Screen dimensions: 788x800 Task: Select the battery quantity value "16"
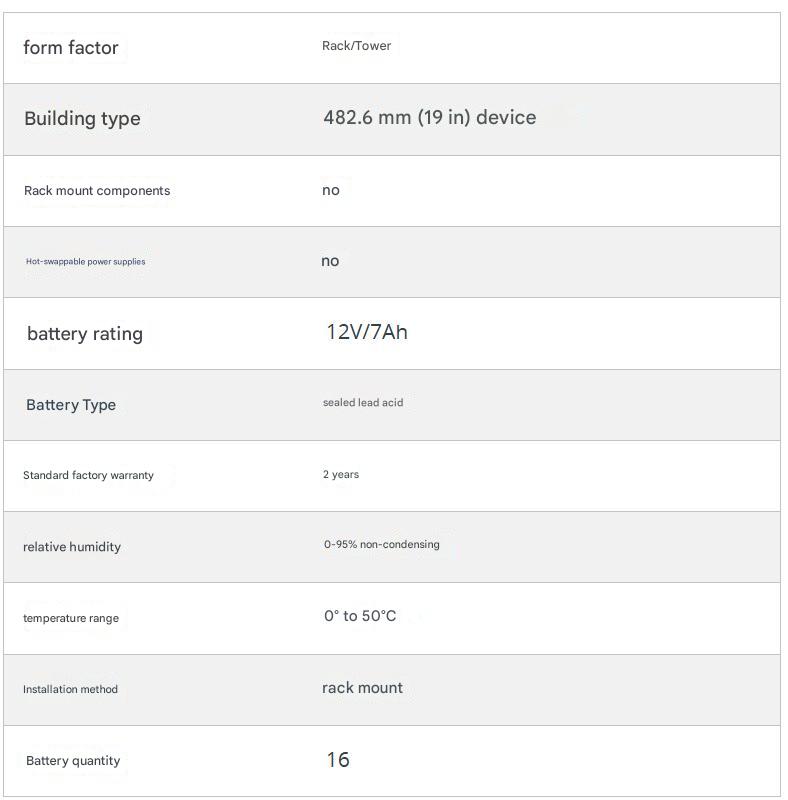[338, 760]
